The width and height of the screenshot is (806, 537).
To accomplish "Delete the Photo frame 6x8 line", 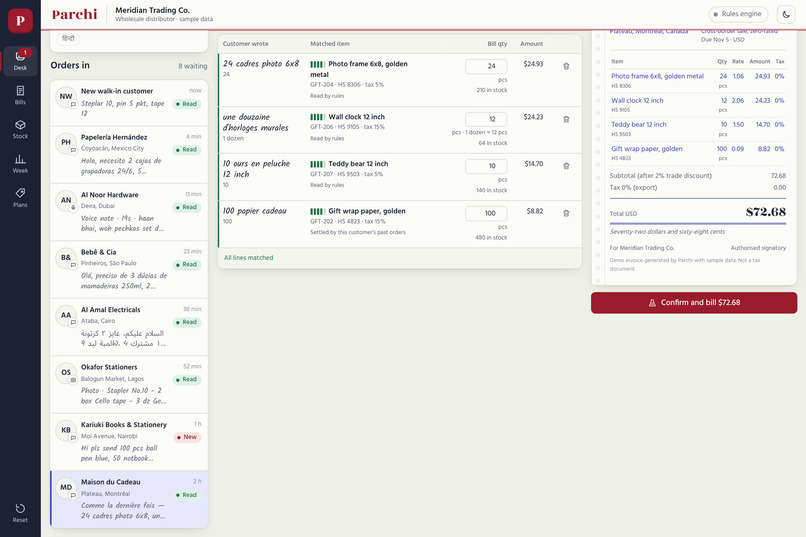I will pos(566,66).
